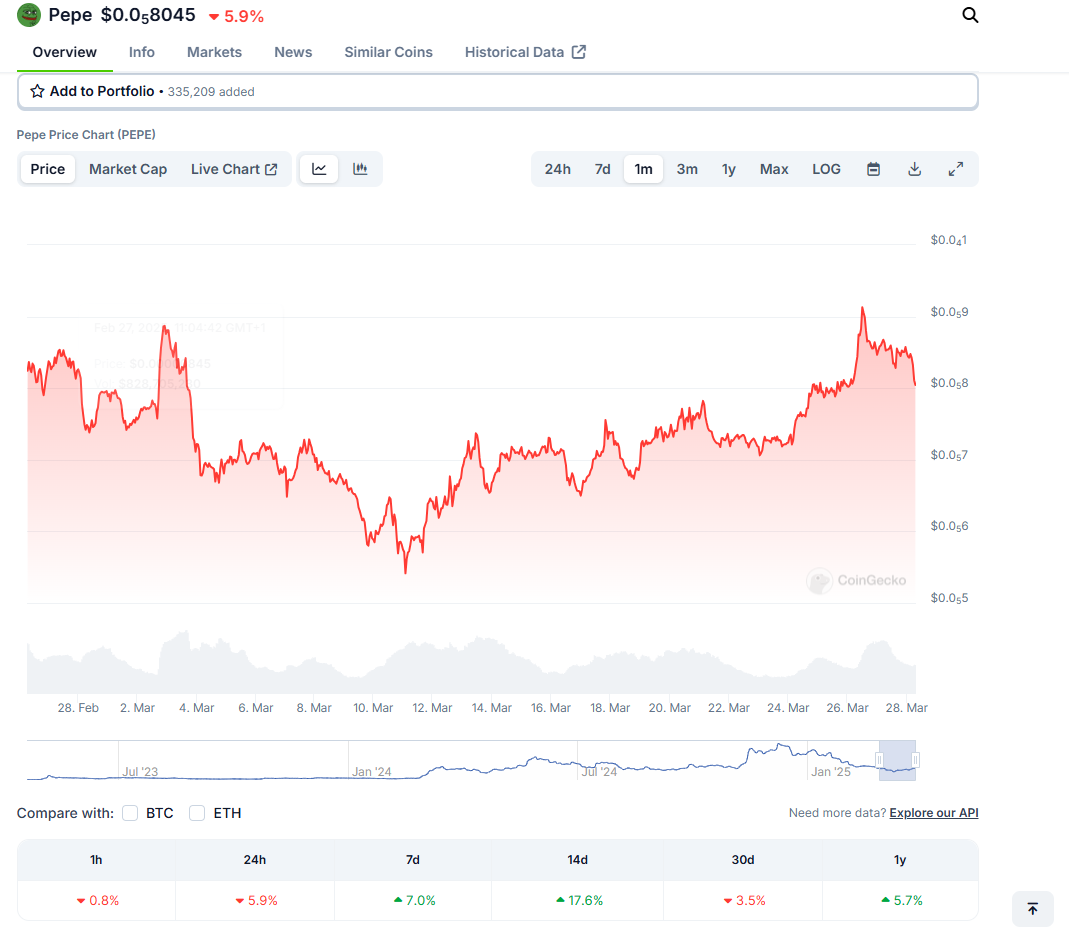Enable ETH comparison checkbox
This screenshot has height=927, width=1069.
pyautogui.click(x=197, y=813)
